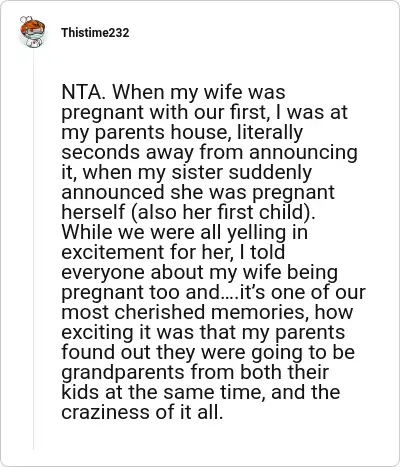Click the final line 'craziness of it all.'
This screenshot has height=467, width=400.
[142, 412]
